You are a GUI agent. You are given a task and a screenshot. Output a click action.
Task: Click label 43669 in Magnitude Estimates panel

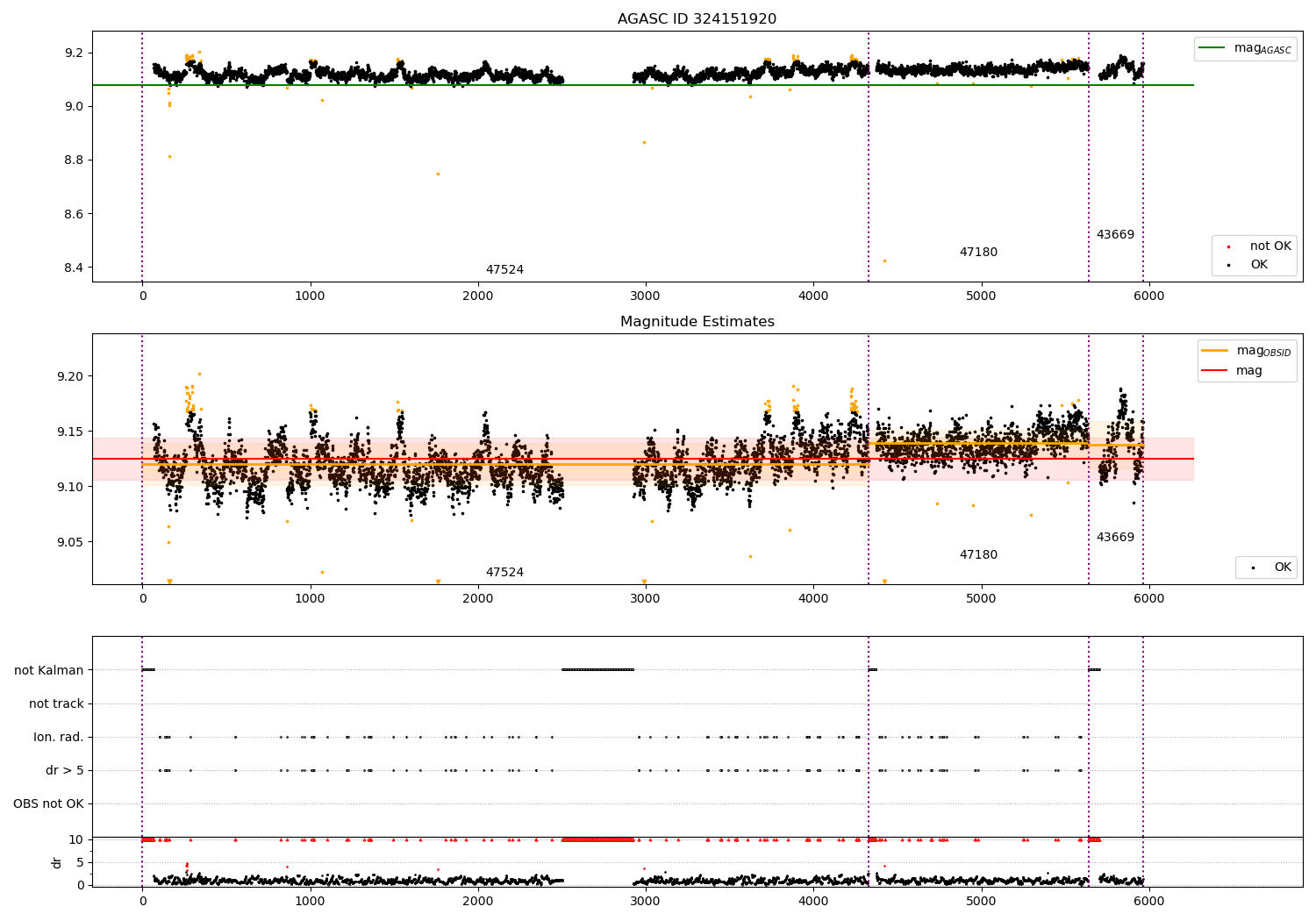pos(1115,538)
